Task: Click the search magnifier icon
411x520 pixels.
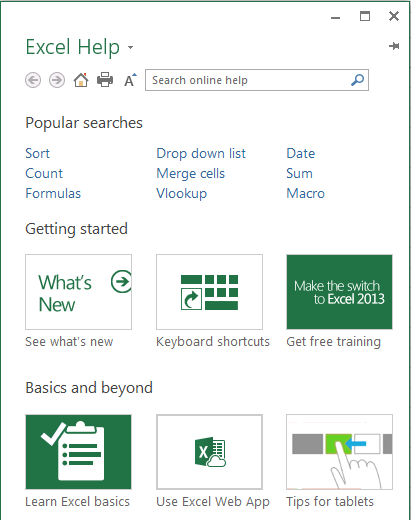Action: 357,80
